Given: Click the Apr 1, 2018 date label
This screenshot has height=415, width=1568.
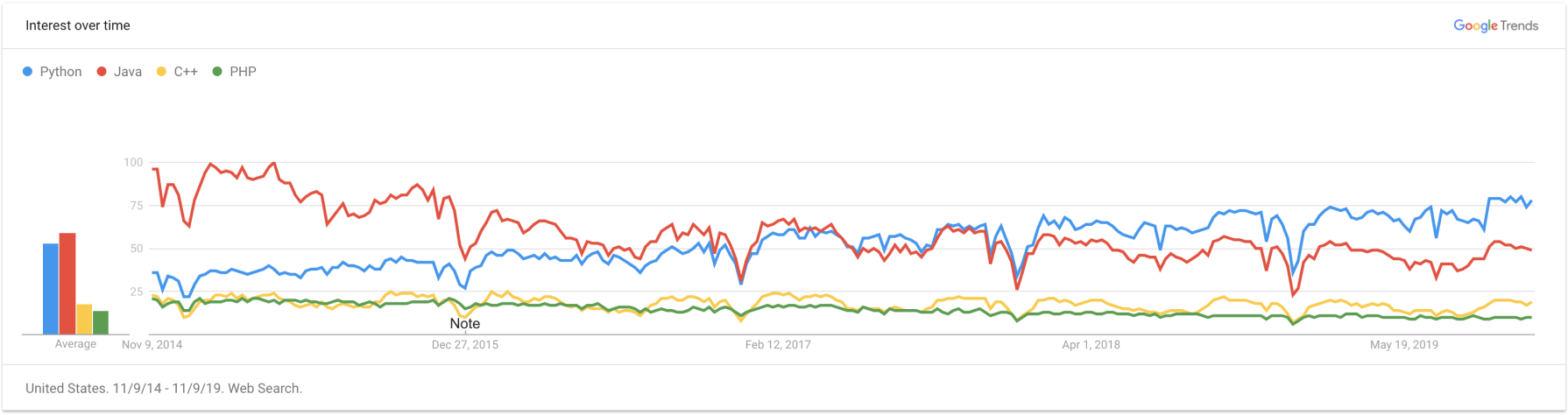Looking at the screenshot, I should point(1091,345).
